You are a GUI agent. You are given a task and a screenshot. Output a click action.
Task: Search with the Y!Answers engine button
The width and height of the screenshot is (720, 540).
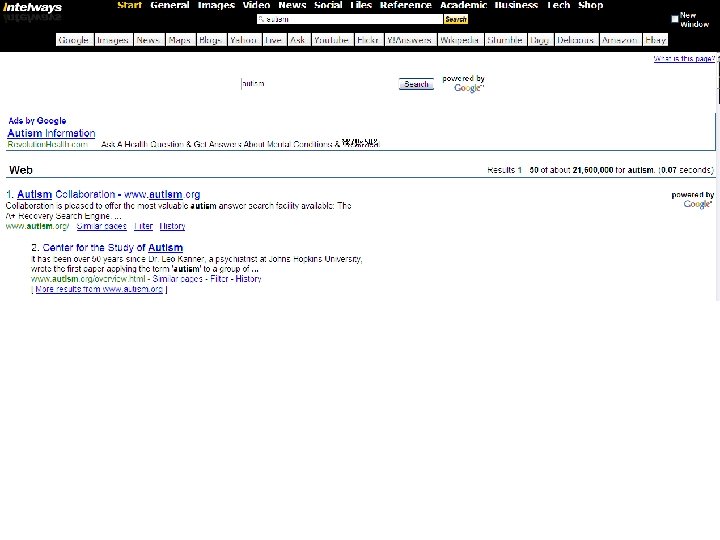(x=410, y=40)
